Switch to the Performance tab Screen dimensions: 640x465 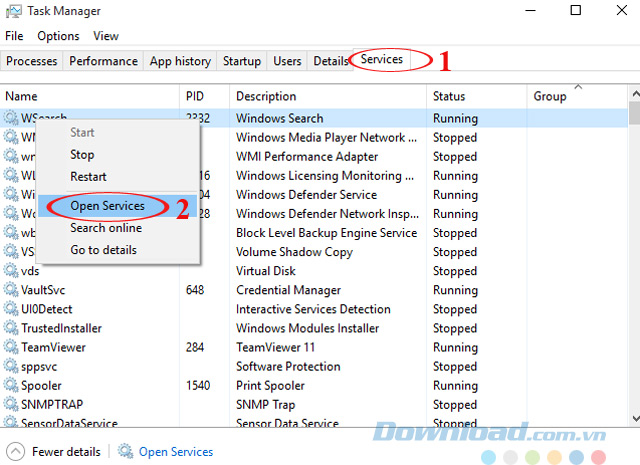click(x=104, y=61)
